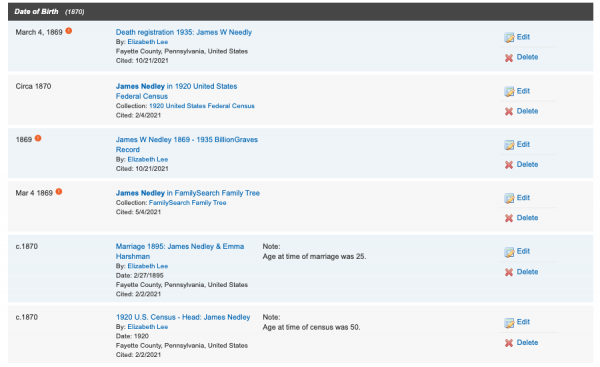Click the Edit text for Death registration 1935
Screen dimensions: 600x367
[523, 37]
